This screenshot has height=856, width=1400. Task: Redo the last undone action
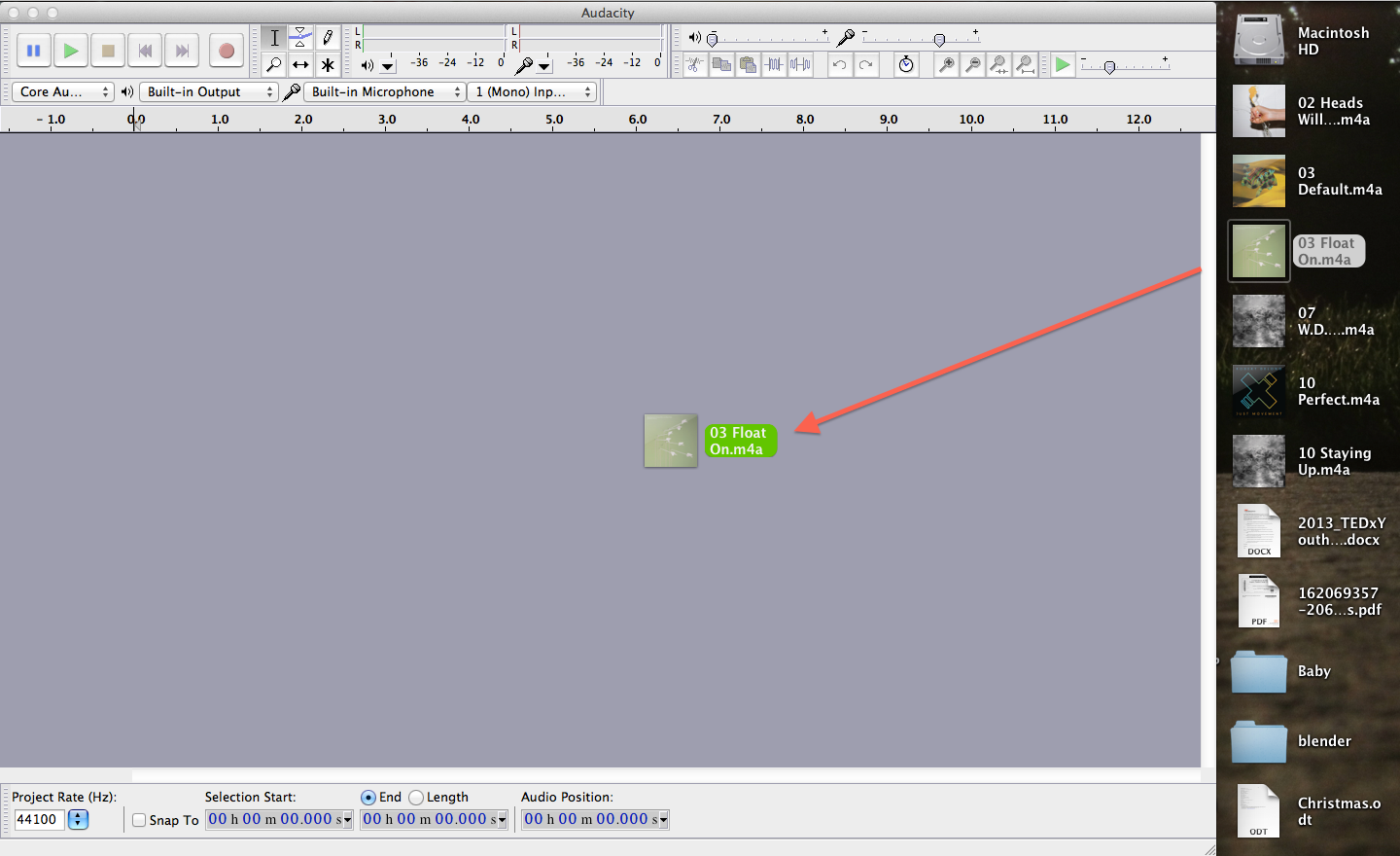865,65
